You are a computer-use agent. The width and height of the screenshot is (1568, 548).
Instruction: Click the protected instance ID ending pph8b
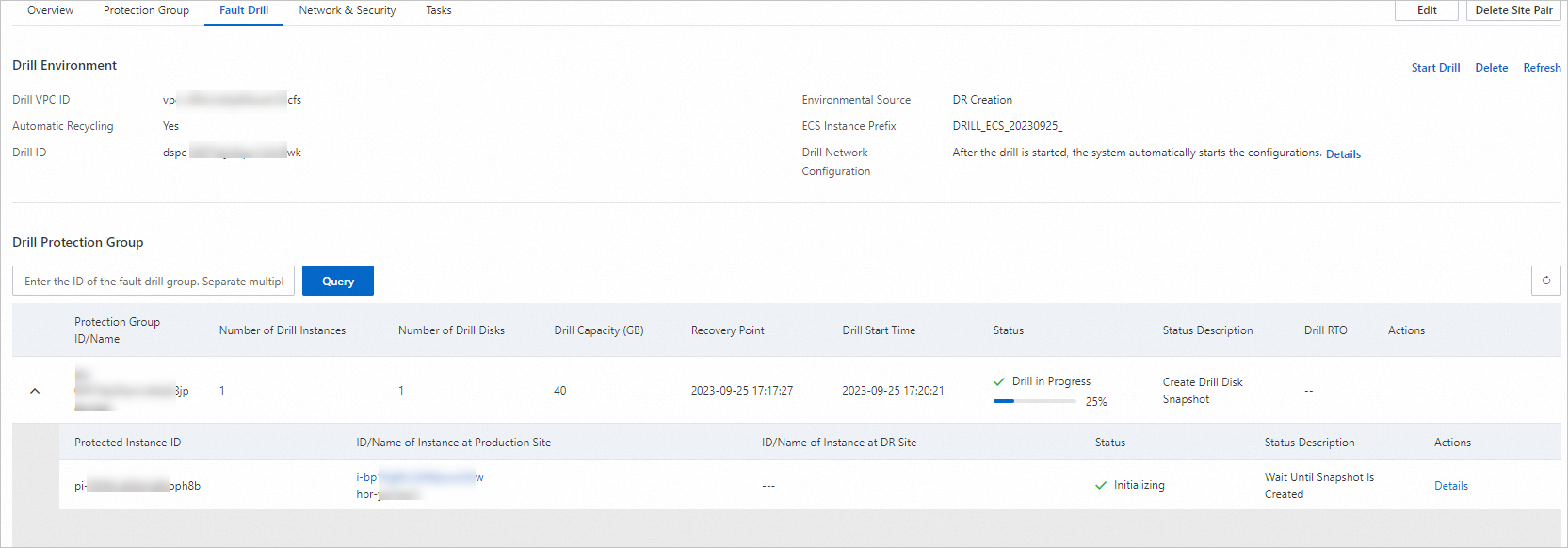click(137, 486)
